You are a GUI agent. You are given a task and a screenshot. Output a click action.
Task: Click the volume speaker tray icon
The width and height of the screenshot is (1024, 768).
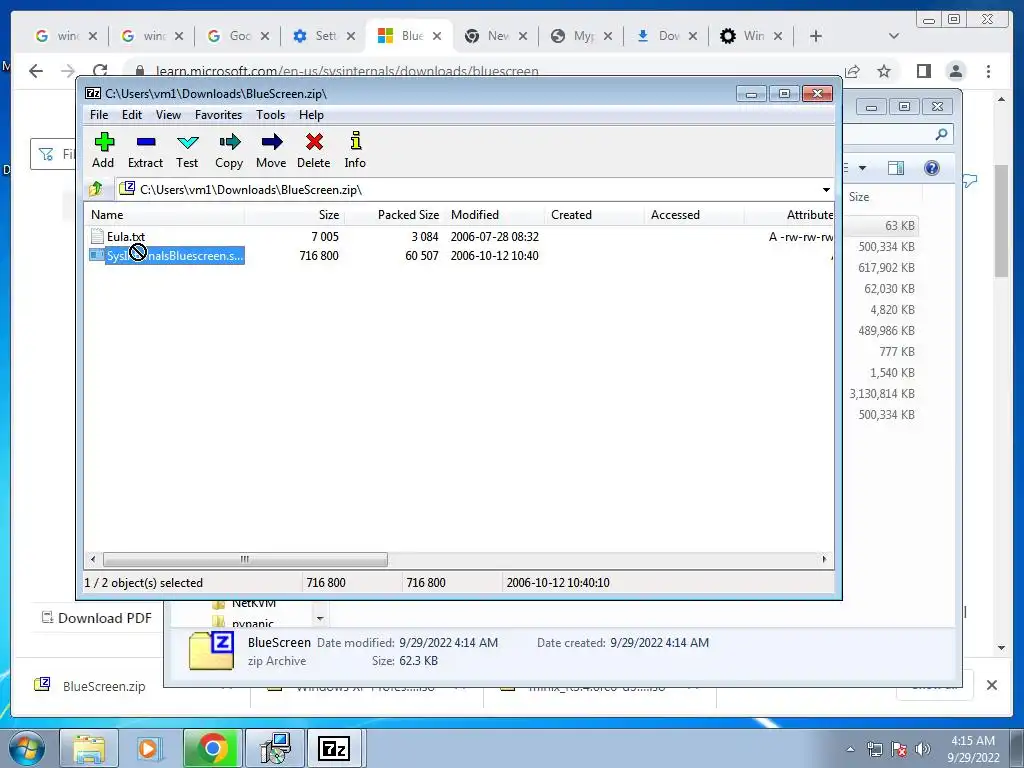click(x=923, y=749)
